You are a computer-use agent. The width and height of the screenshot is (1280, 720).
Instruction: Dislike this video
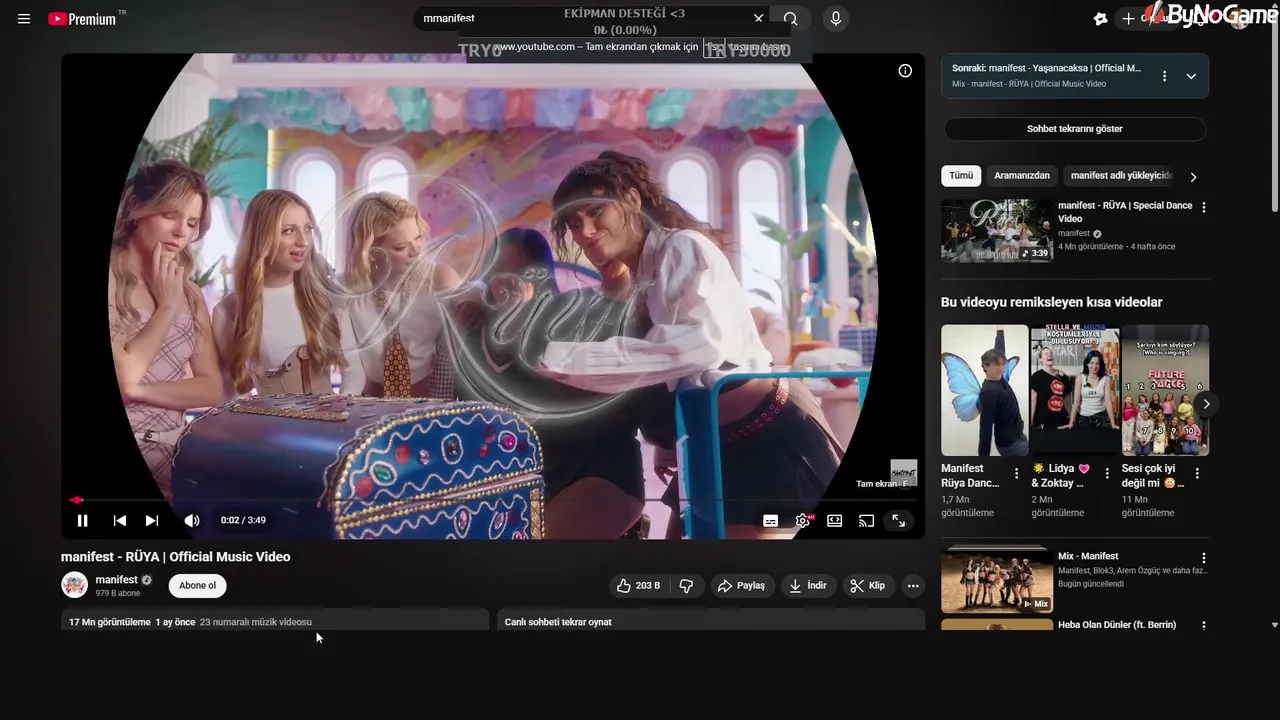point(686,585)
